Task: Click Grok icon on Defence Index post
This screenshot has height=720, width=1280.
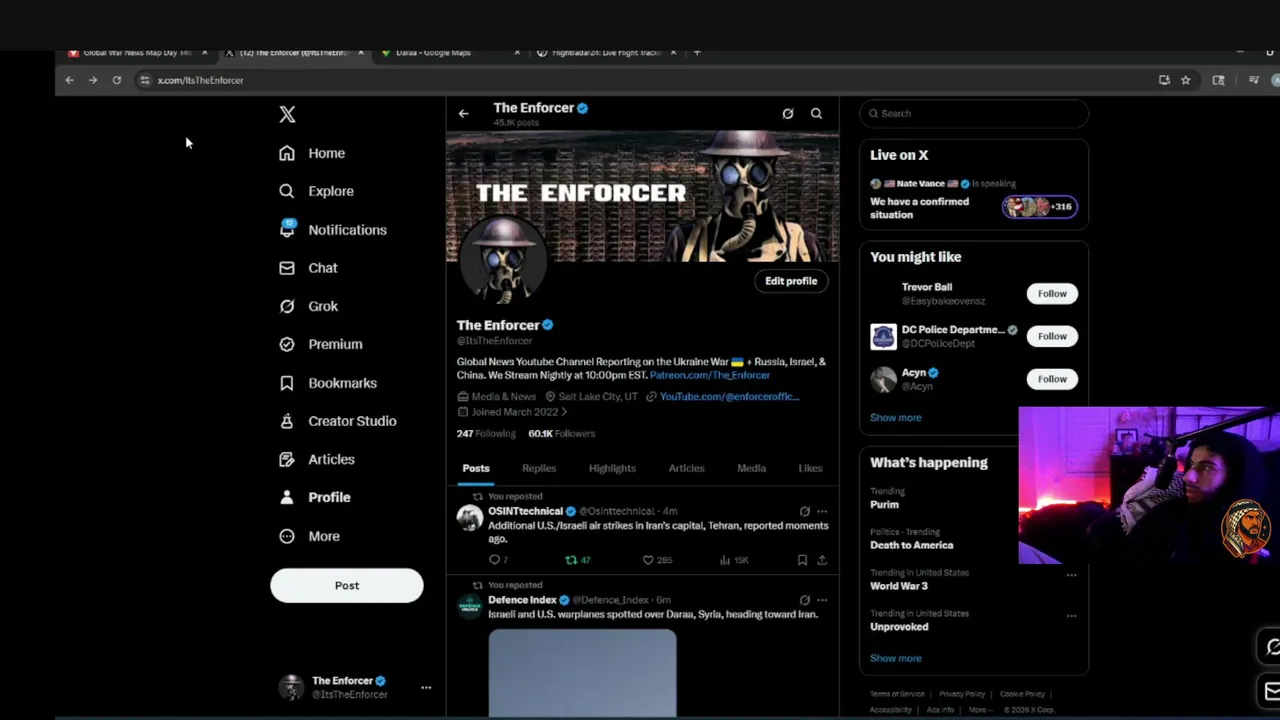Action: (805, 600)
